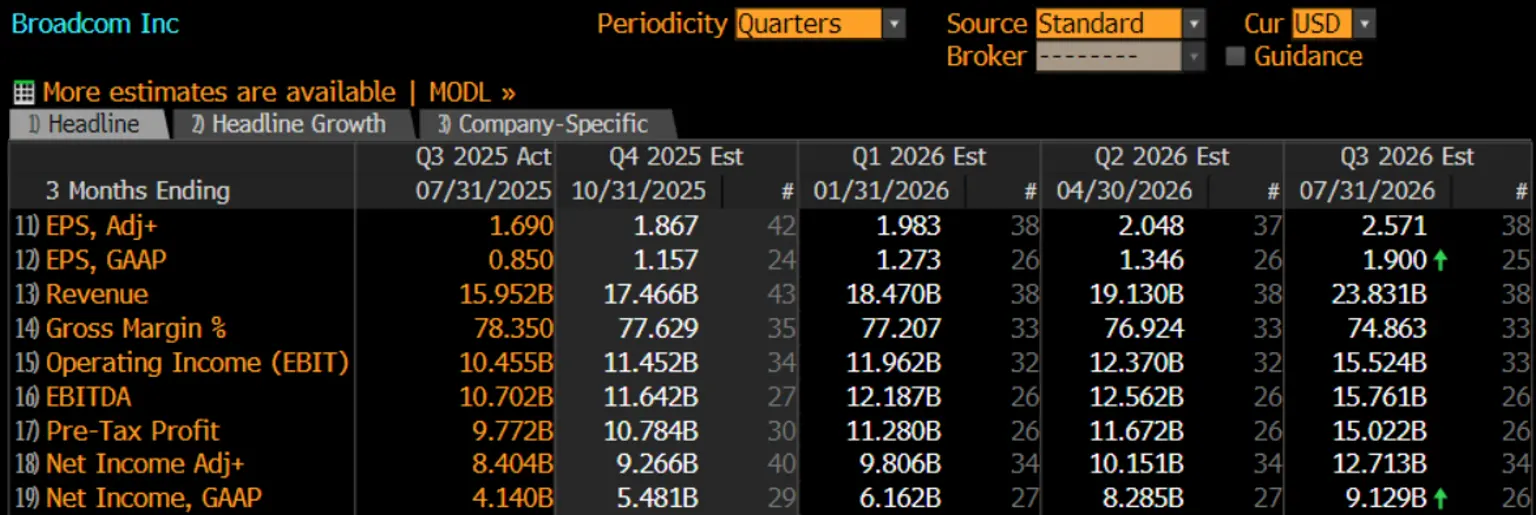Viewport: 1536px width, 515px height.
Task: Click green up arrow next to 9.129B
Action: (1441, 498)
